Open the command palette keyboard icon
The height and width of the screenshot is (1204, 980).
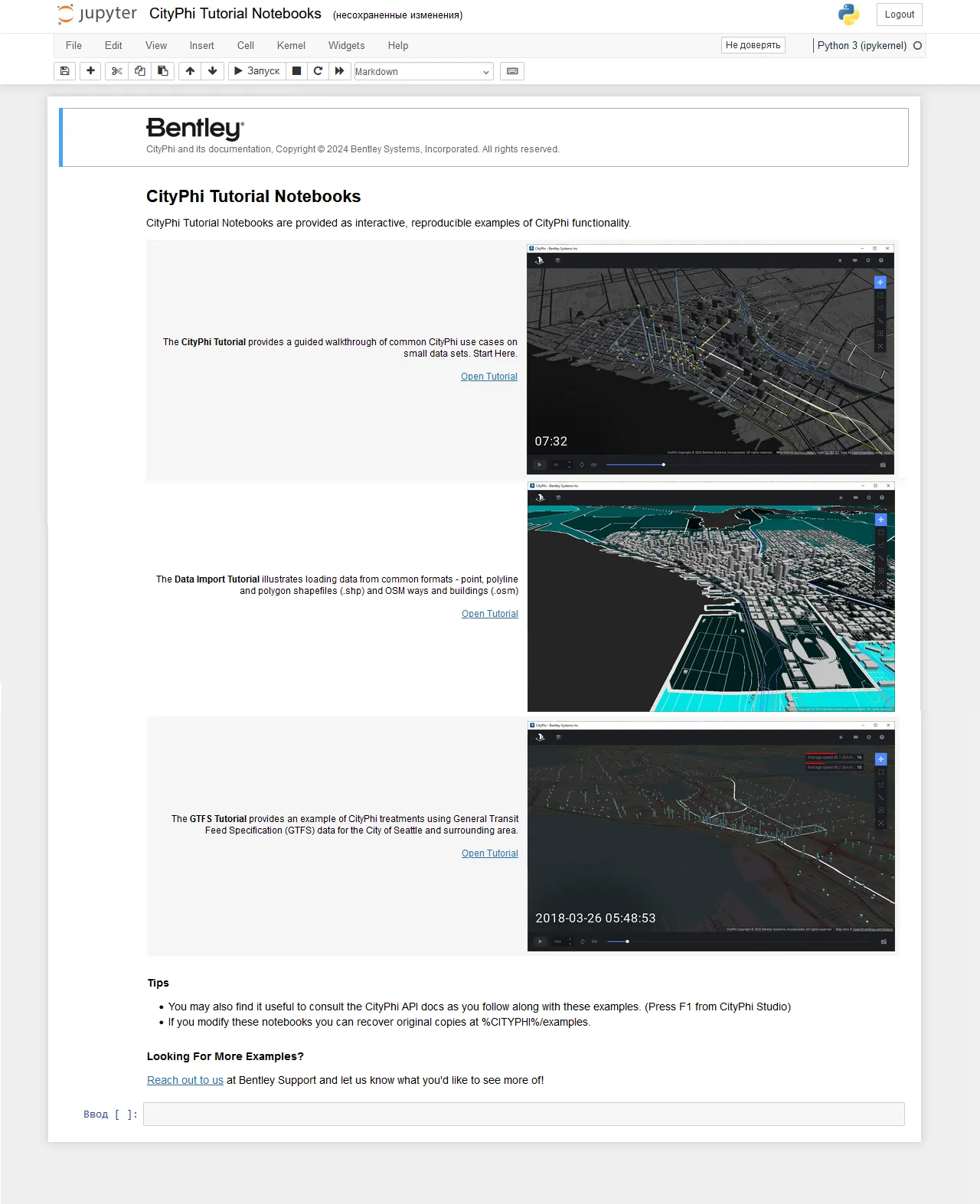pos(512,71)
